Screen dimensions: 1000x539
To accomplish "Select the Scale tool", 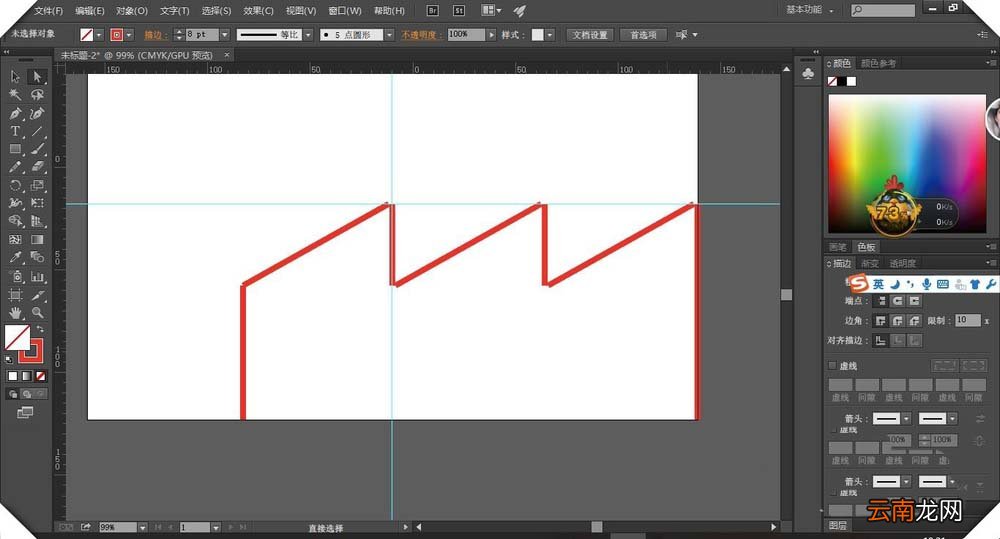I will 37,186.
